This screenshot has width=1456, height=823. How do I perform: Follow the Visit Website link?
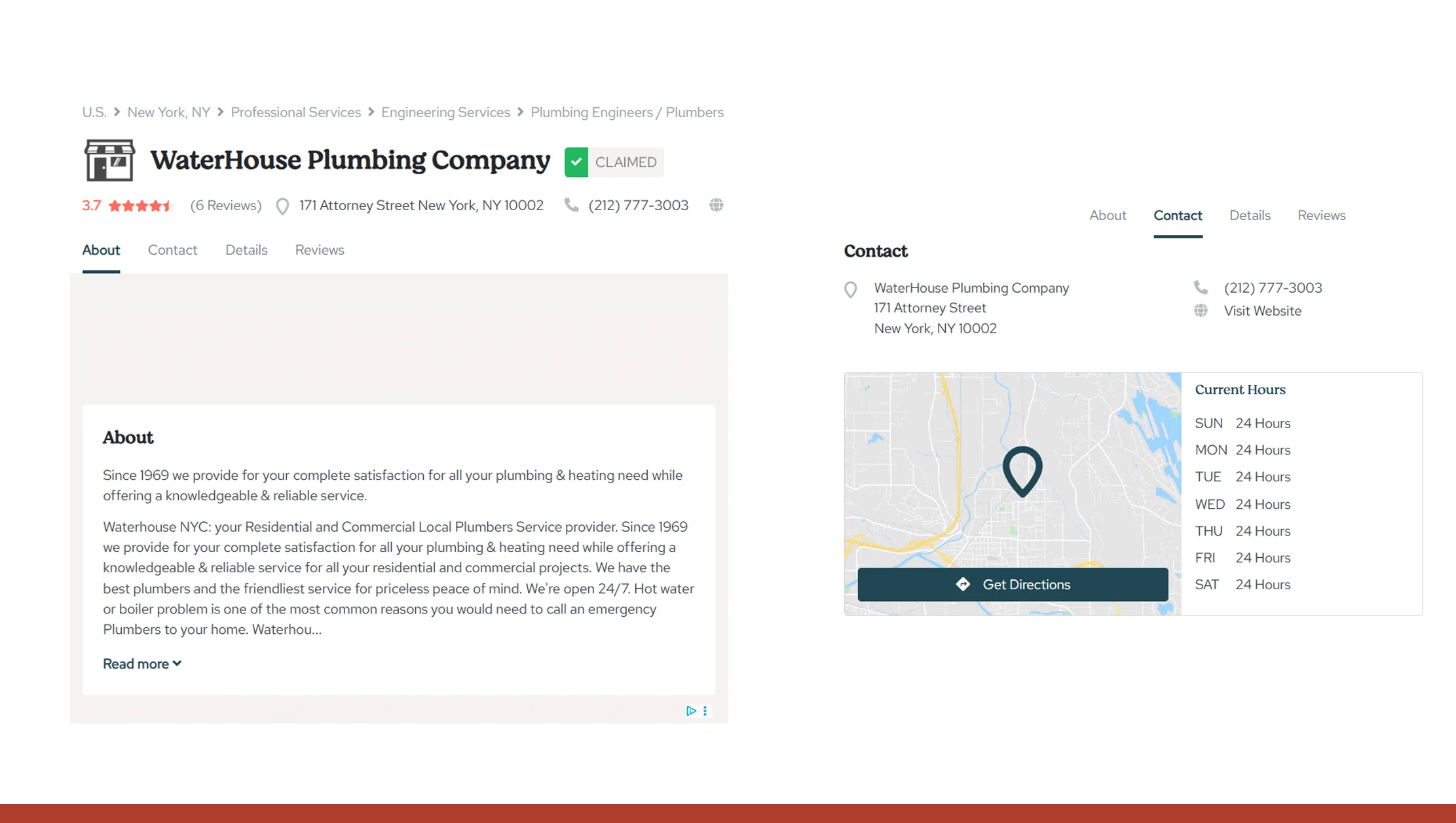coord(1262,311)
